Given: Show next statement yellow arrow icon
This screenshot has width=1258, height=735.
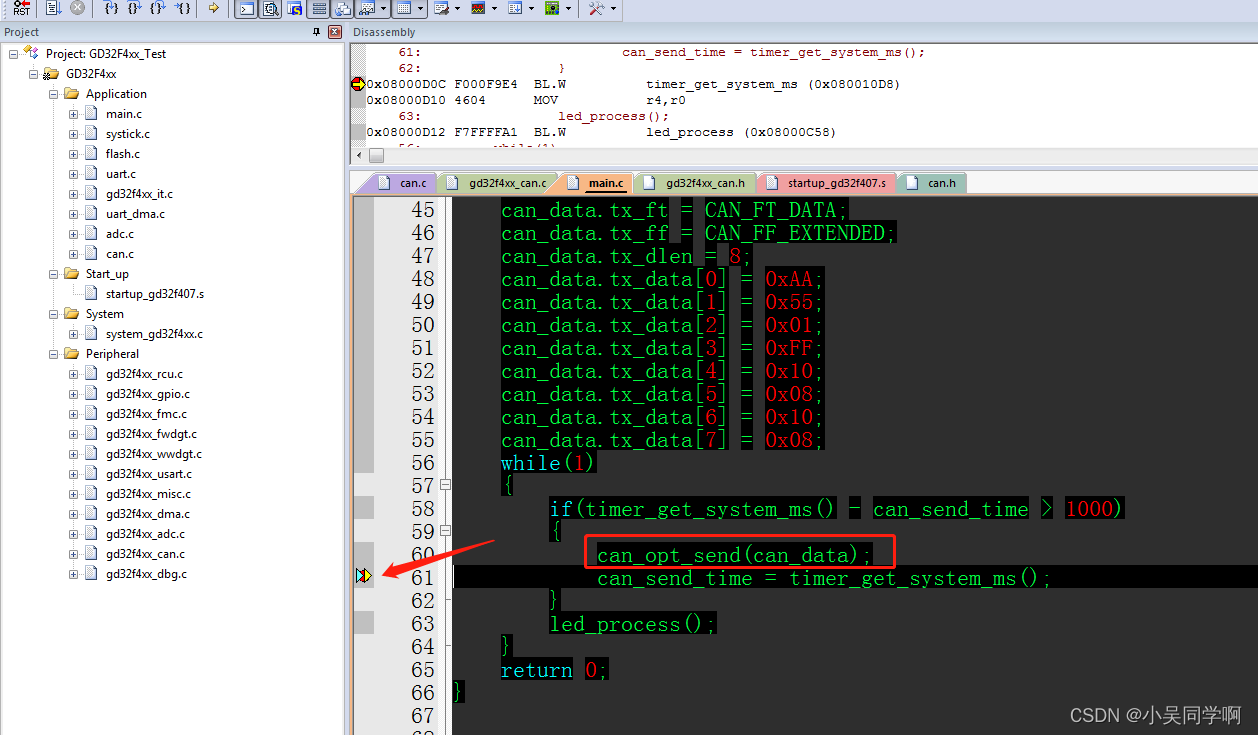Looking at the screenshot, I should pos(213,9).
